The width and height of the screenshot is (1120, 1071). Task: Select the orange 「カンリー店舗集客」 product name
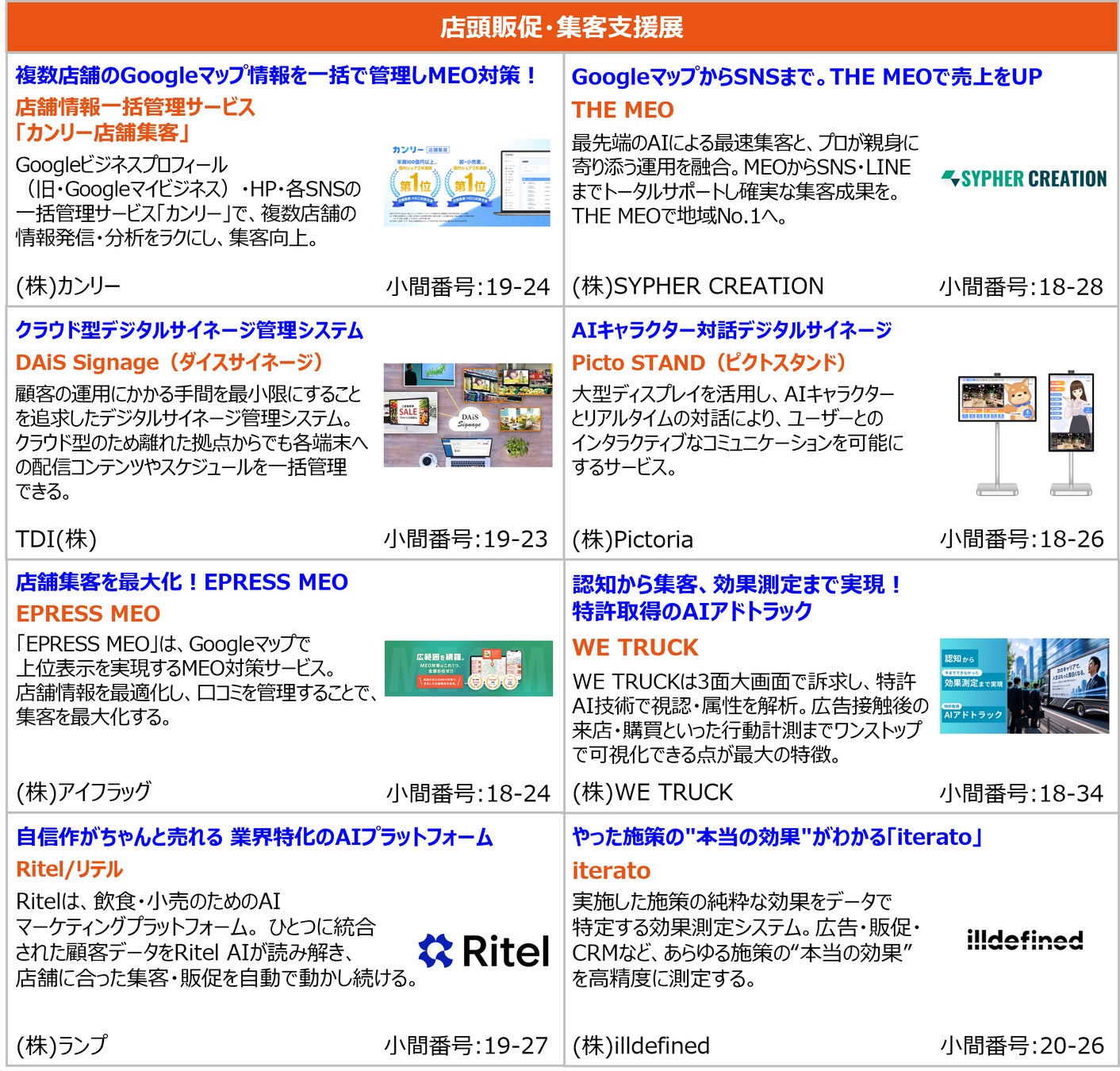[x=102, y=132]
